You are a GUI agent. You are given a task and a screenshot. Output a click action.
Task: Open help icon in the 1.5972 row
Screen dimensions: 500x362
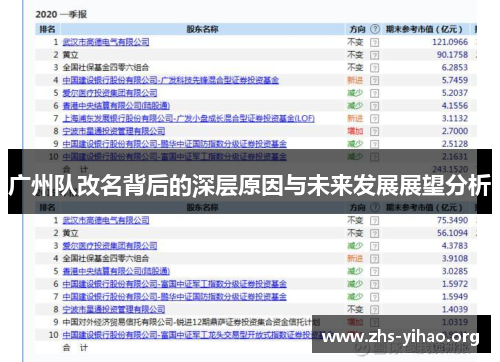(375, 284)
